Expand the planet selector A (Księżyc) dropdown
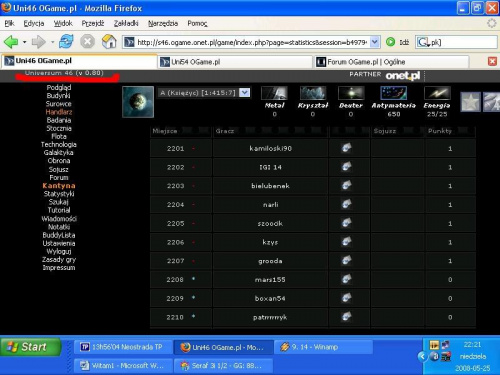Viewport: 500px width, 375px height. point(244,92)
